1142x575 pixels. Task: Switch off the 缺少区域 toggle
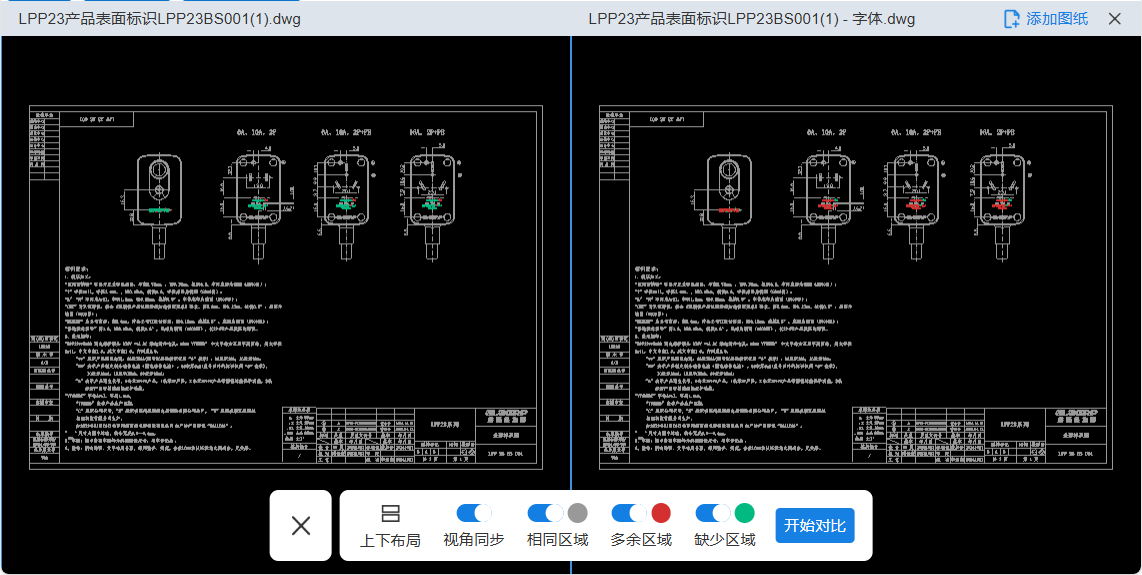713,513
